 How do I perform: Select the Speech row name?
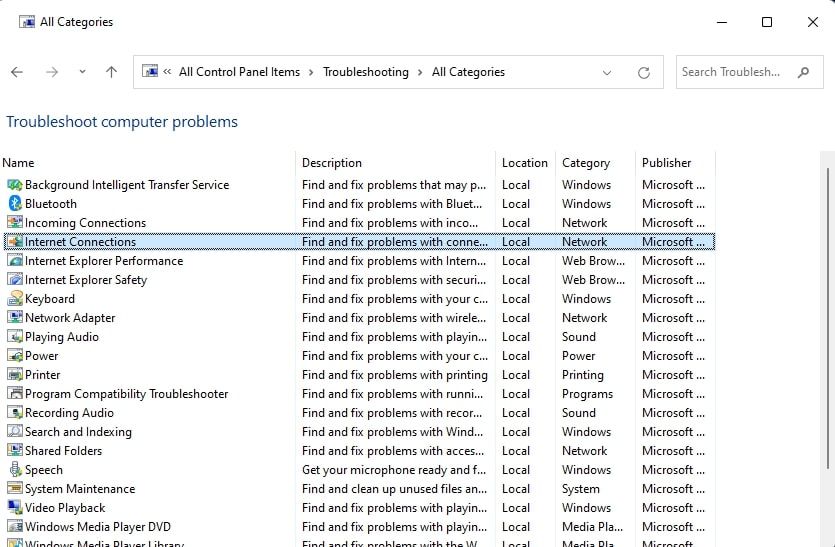point(44,470)
